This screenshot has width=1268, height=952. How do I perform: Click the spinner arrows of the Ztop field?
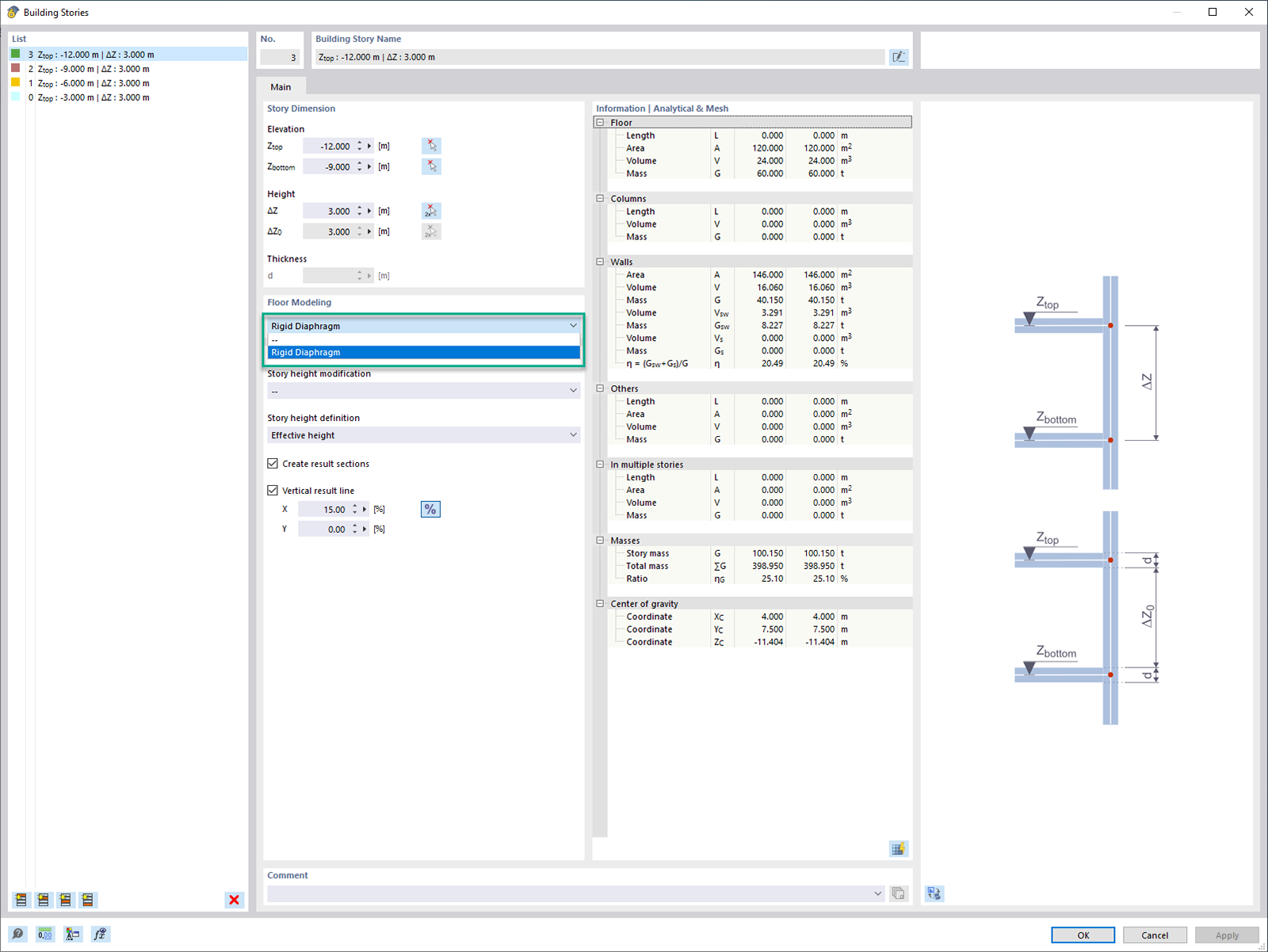360,146
